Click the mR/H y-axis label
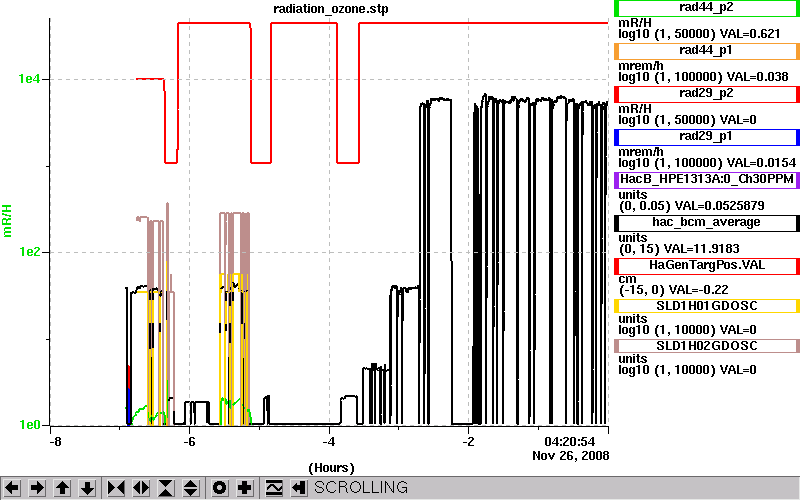The image size is (800, 500). (8, 220)
